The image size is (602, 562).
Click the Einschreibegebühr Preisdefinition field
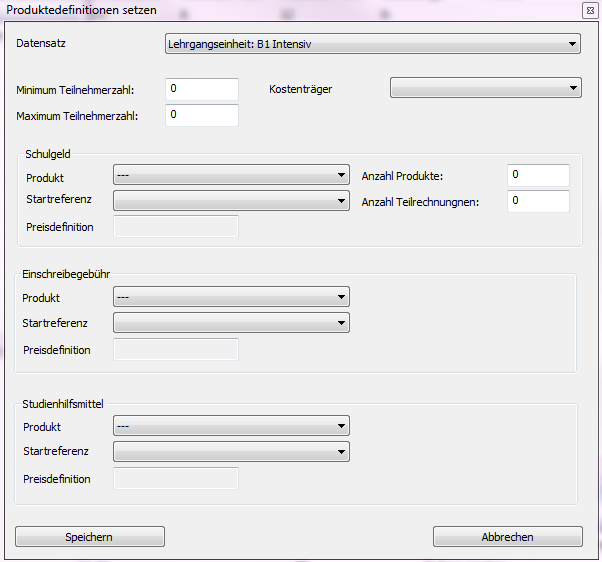[x=177, y=350]
